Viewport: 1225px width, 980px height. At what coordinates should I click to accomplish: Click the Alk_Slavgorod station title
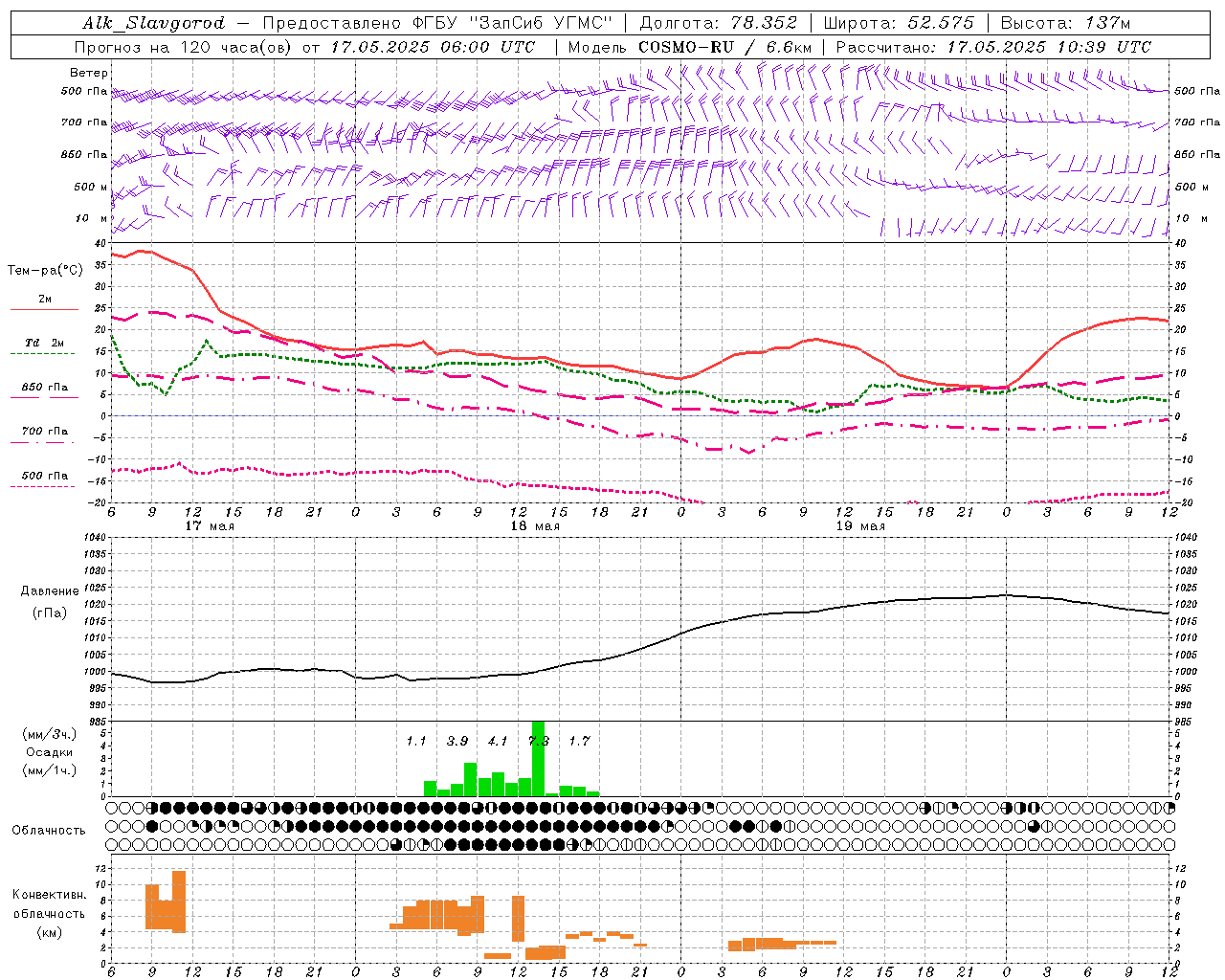pyautogui.click(x=154, y=23)
